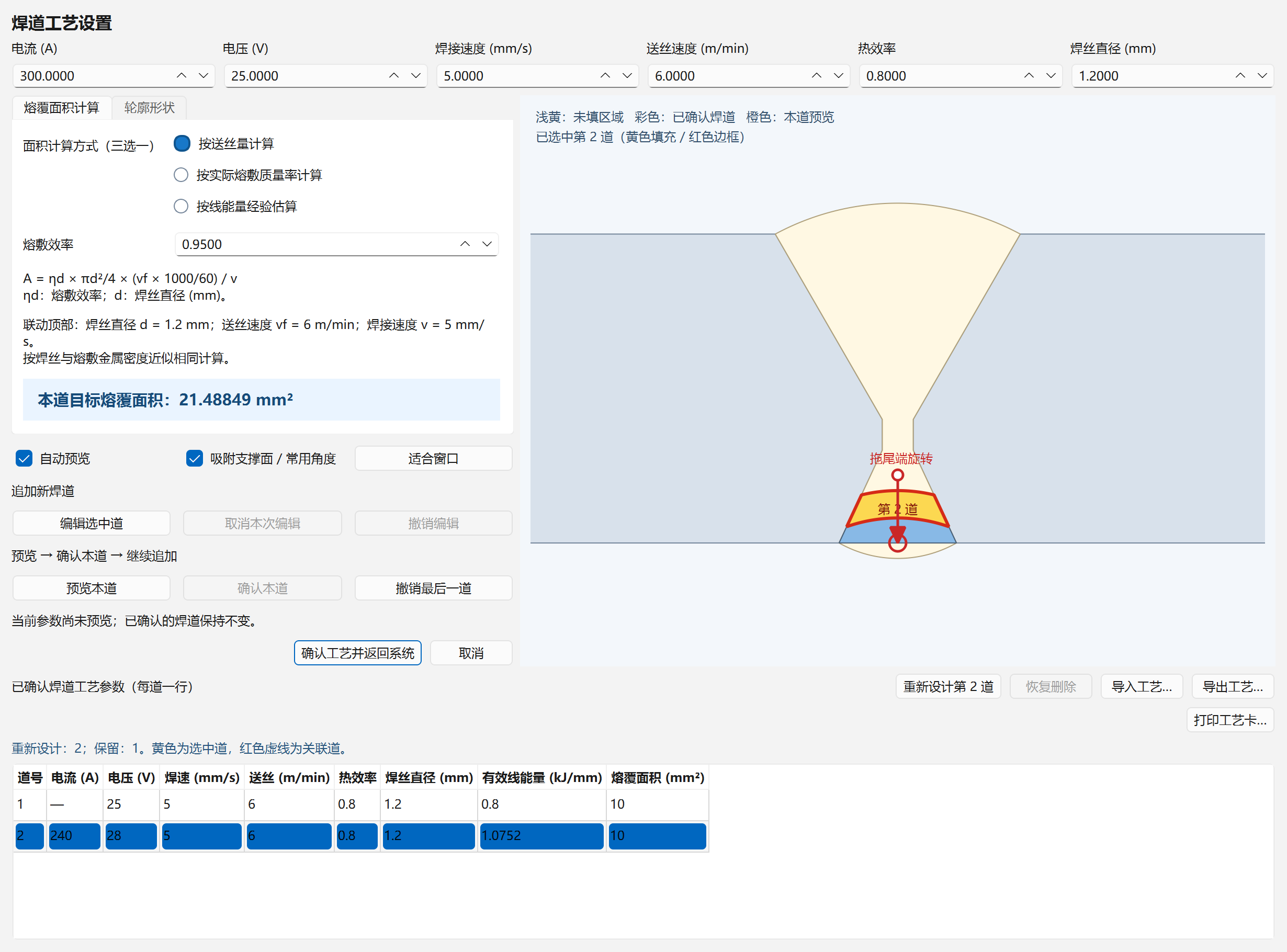Decrease 送丝速度 with its down arrow
Screen dimensions: 1287x952
coord(839,75)
